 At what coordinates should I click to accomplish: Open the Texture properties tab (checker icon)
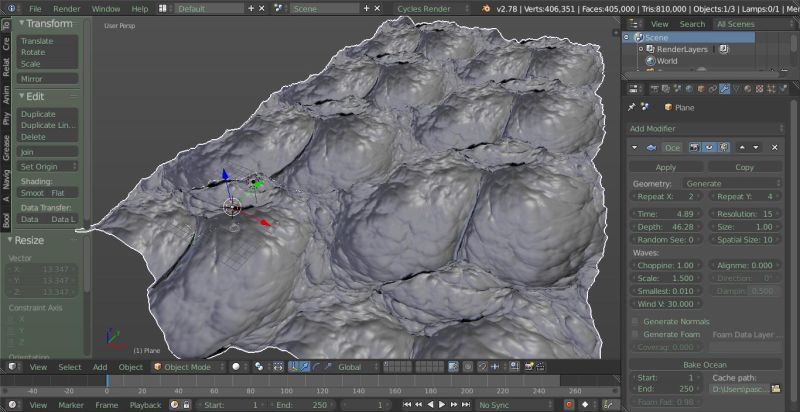(759, 89)
